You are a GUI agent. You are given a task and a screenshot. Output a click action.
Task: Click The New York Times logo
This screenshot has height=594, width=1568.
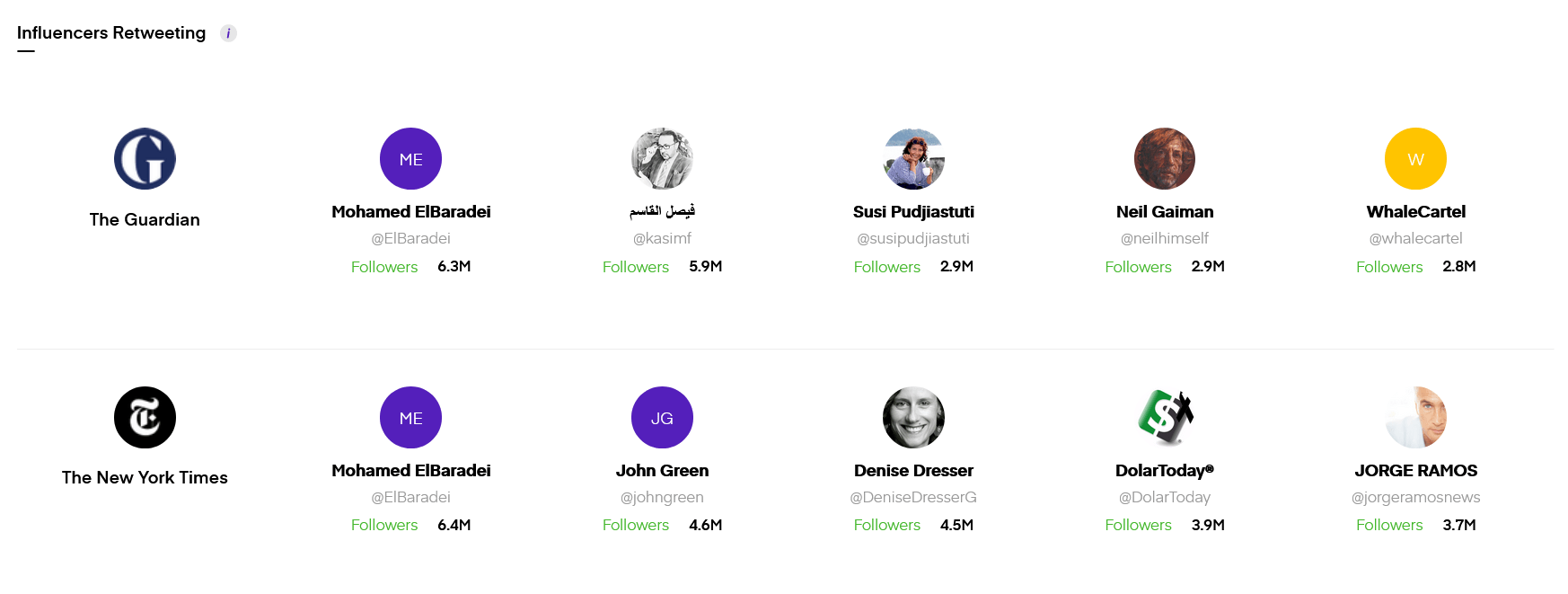pyautogui.click(x=145, y=418)
